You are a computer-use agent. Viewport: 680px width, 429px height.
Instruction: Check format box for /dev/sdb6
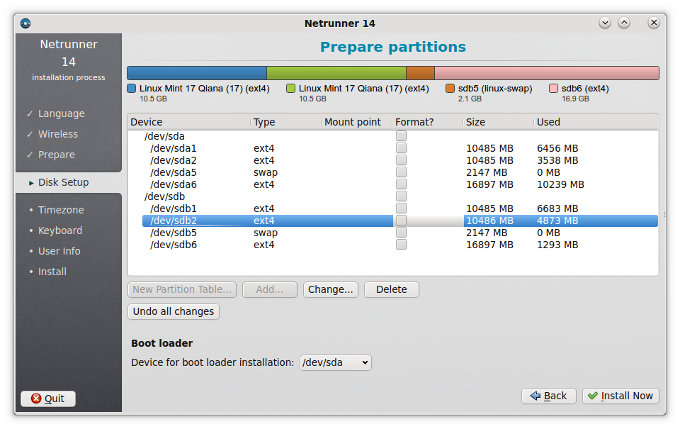pyautogui.click(x=401, y=244)
